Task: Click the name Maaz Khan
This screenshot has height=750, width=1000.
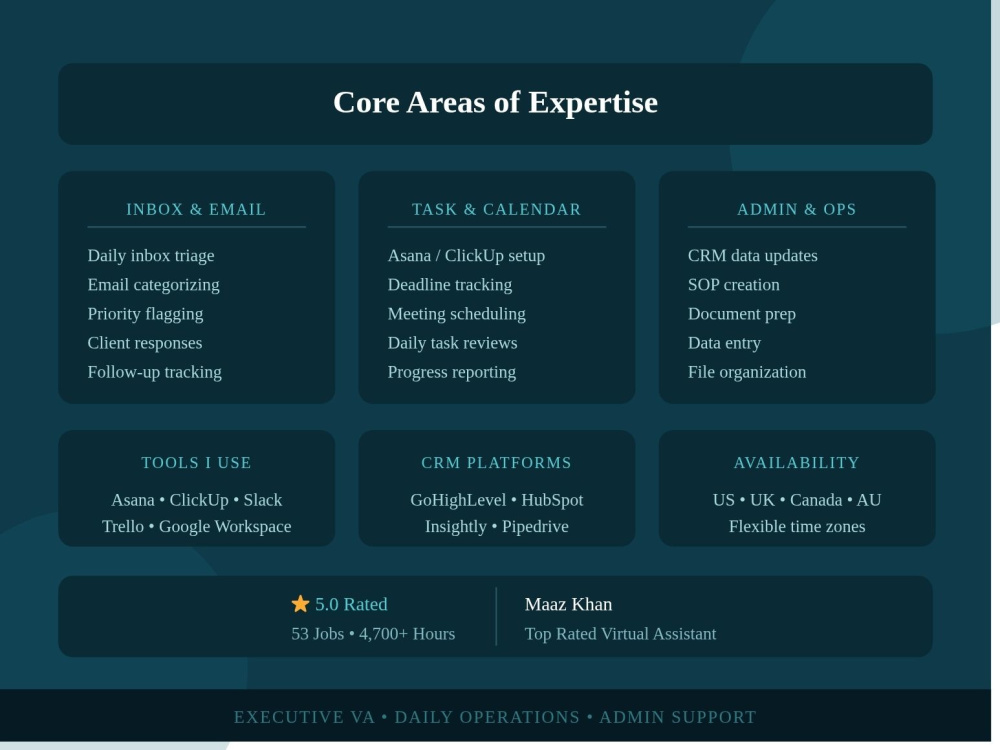Action: click(x=568, y=604)
